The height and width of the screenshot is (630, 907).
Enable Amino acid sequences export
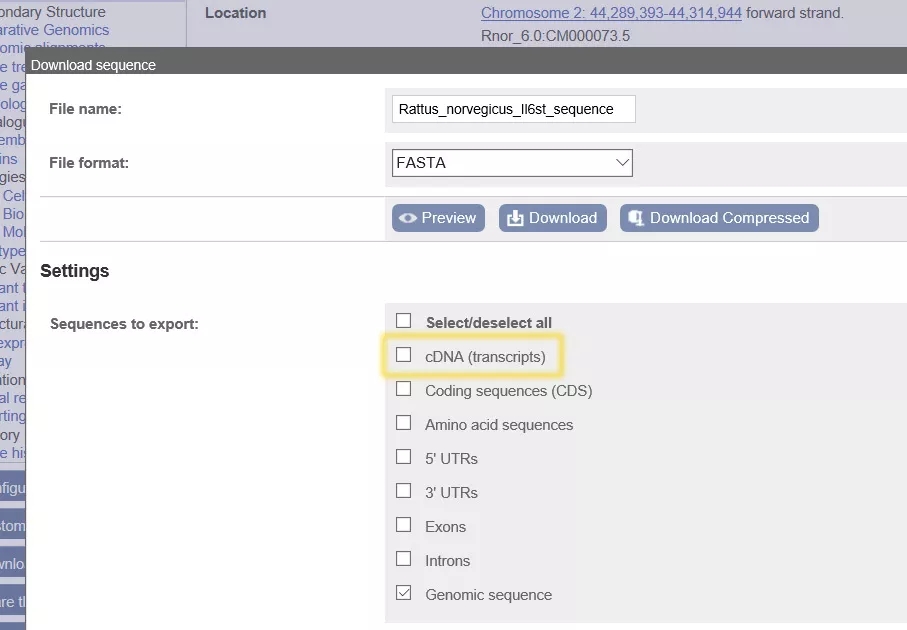(404, 423)
